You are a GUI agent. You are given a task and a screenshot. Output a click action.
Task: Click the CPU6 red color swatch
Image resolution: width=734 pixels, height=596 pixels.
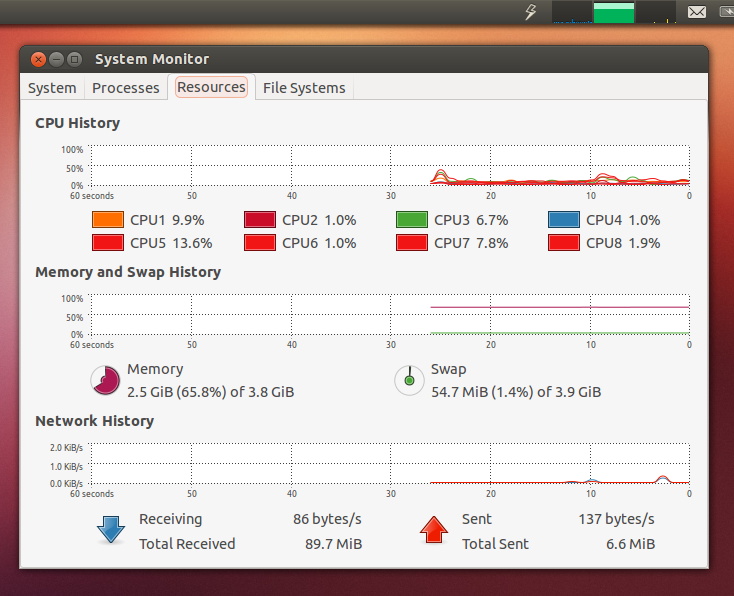(260, 243)
